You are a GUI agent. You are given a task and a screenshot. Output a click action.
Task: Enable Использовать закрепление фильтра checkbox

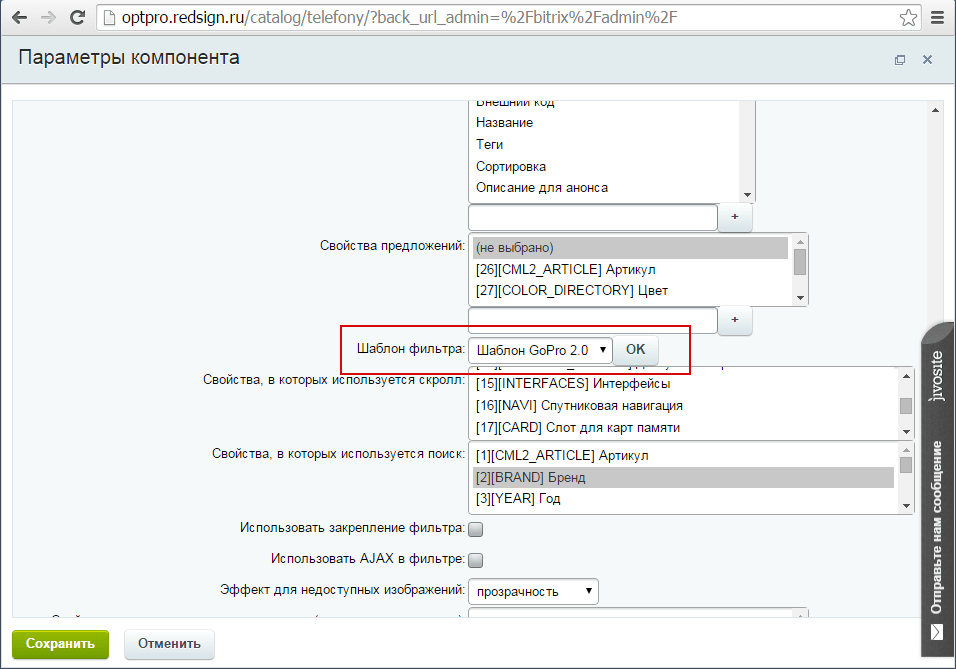coord(476,529)
